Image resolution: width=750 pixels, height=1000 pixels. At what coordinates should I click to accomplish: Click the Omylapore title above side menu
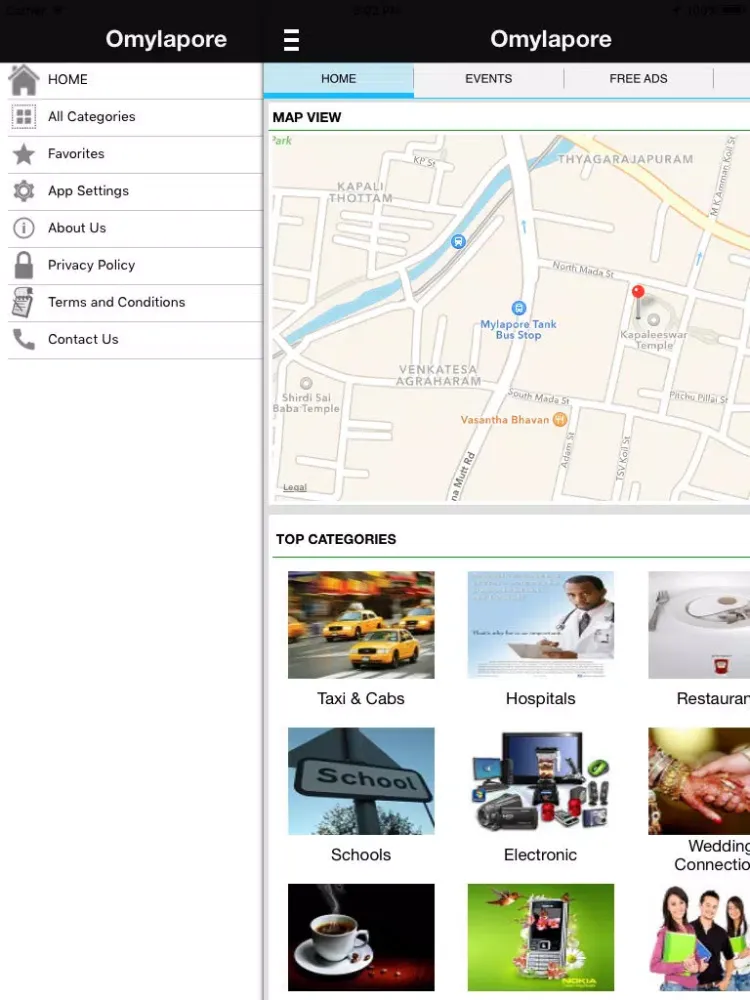point(166,39)
